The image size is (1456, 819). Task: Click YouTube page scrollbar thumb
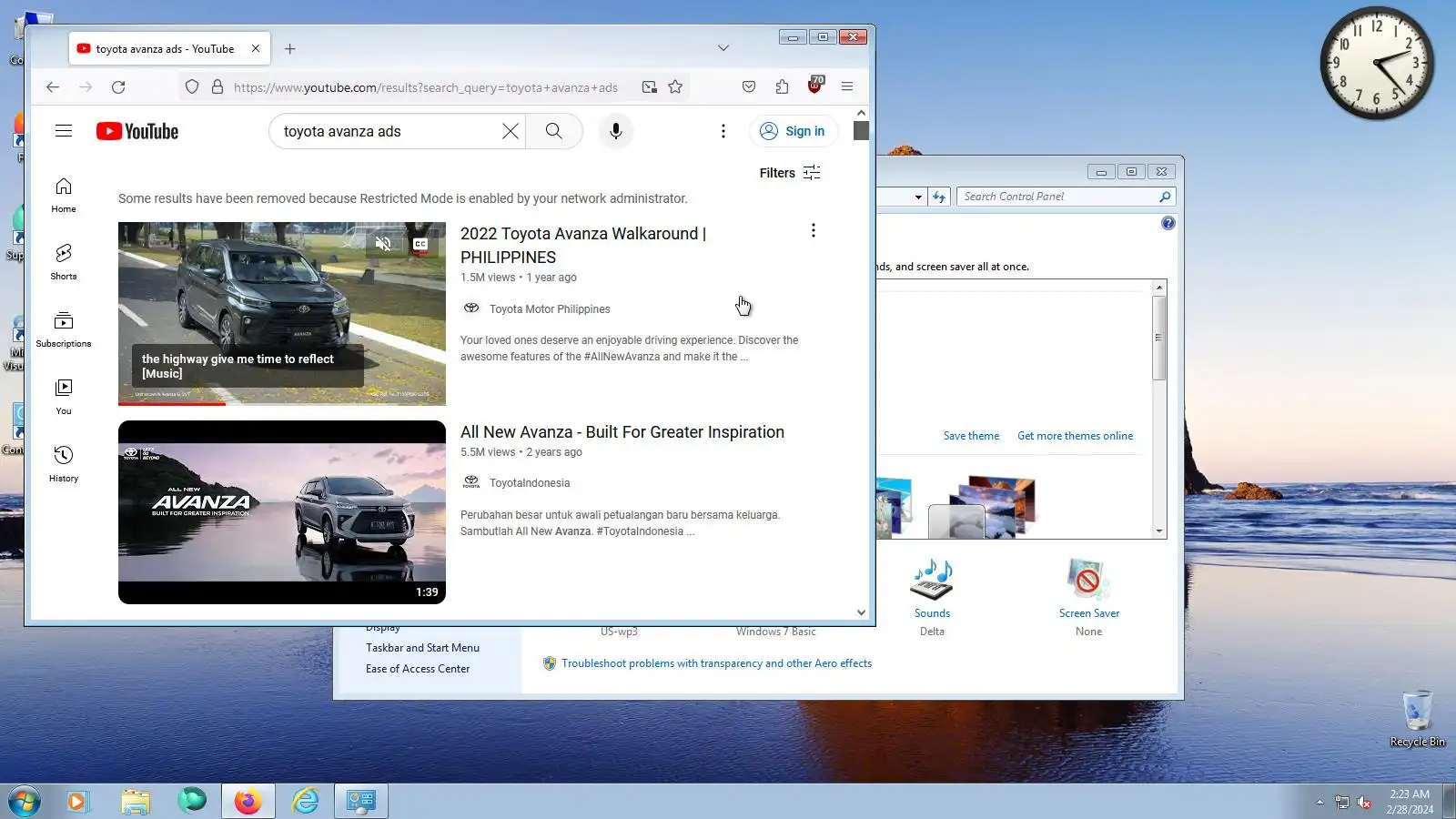point(861,130)
